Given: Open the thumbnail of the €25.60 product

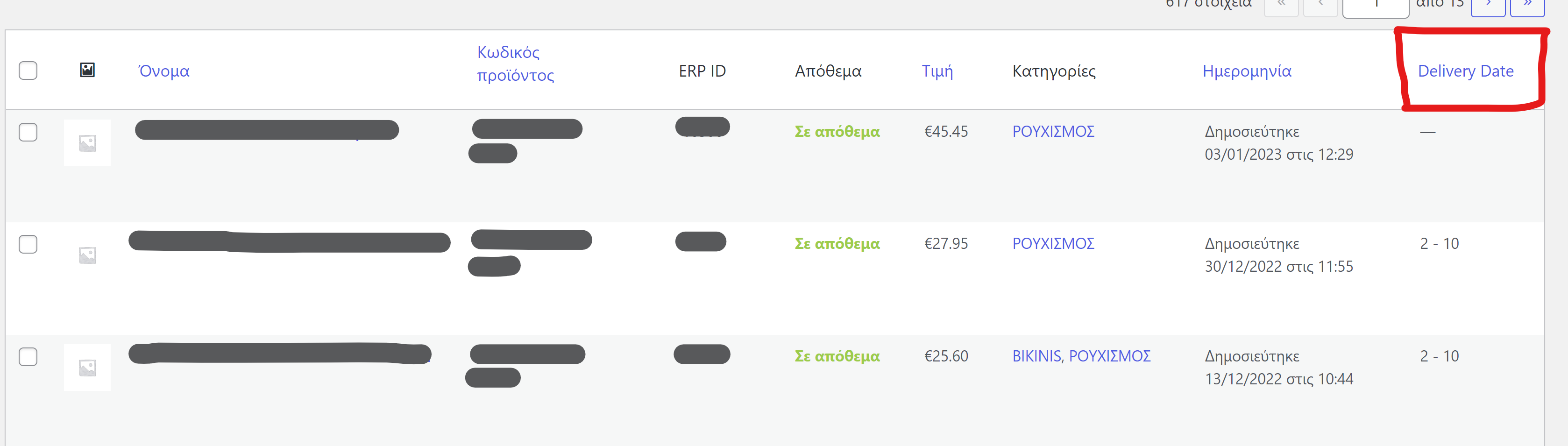Looking at the screenshot, I should [x=87, y=368].
